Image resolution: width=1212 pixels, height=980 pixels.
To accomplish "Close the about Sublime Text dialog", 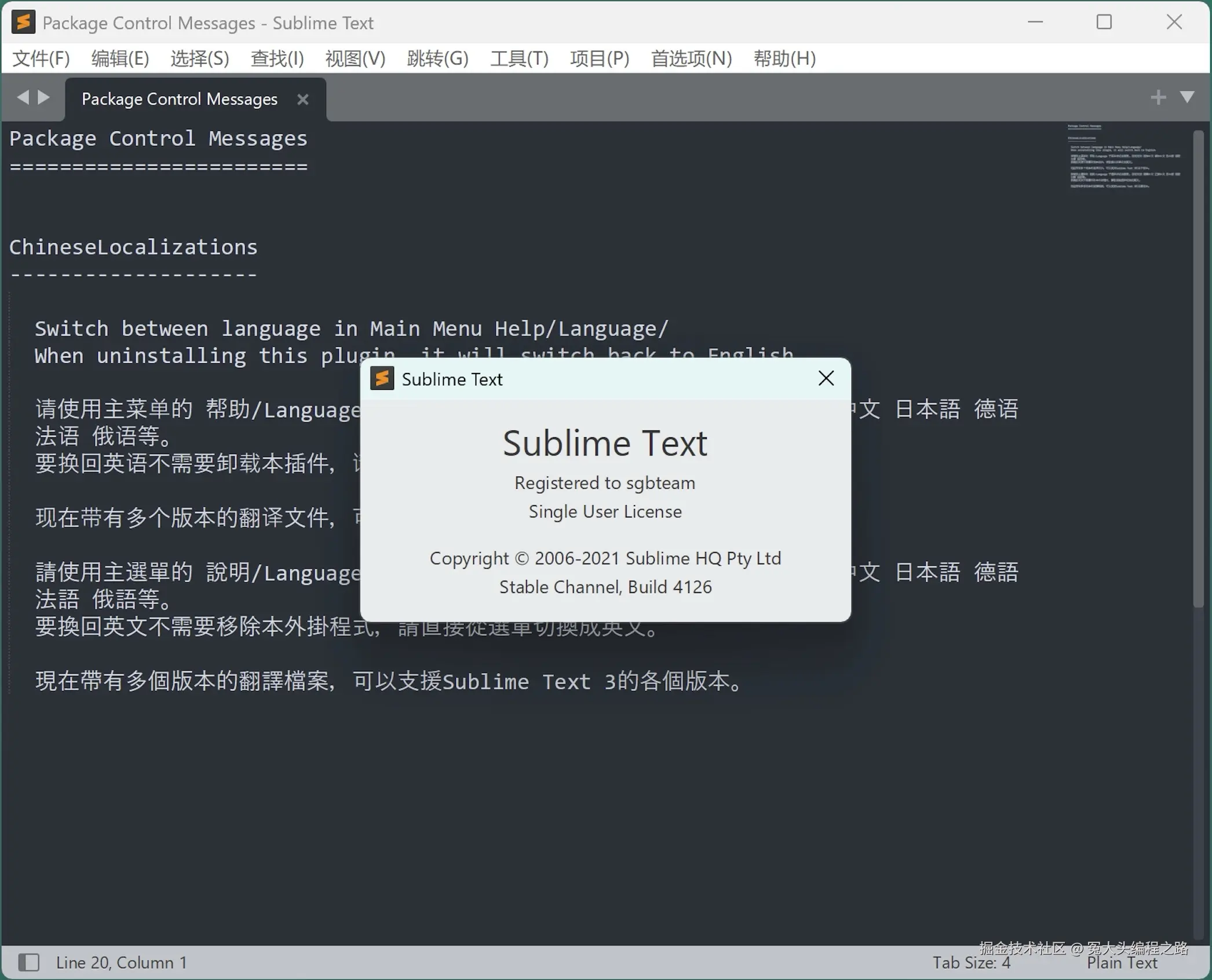I will coord(825,378).
